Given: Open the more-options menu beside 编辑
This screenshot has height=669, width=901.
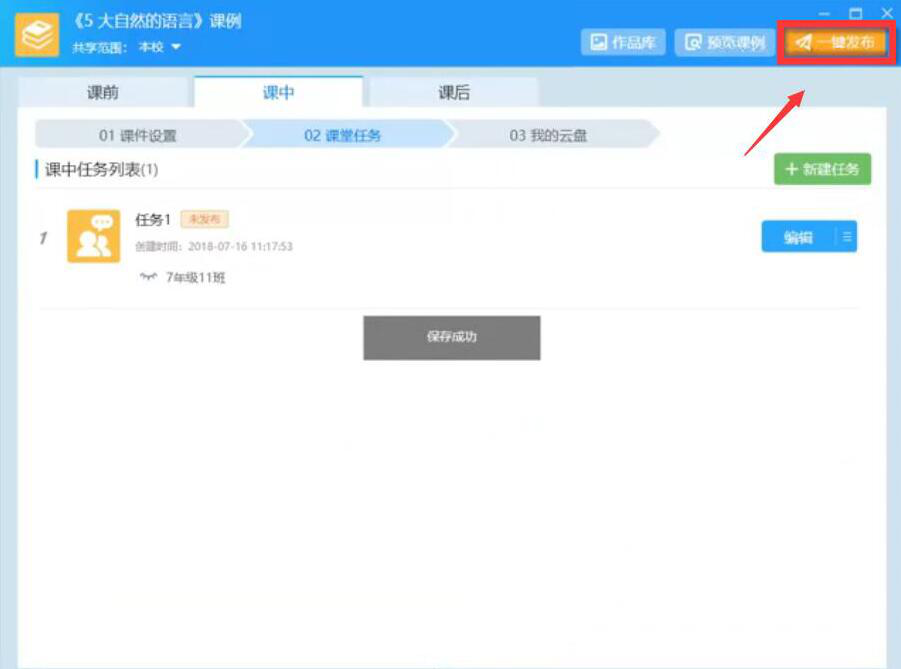Looking at the screenshot, I should point(846,237).
